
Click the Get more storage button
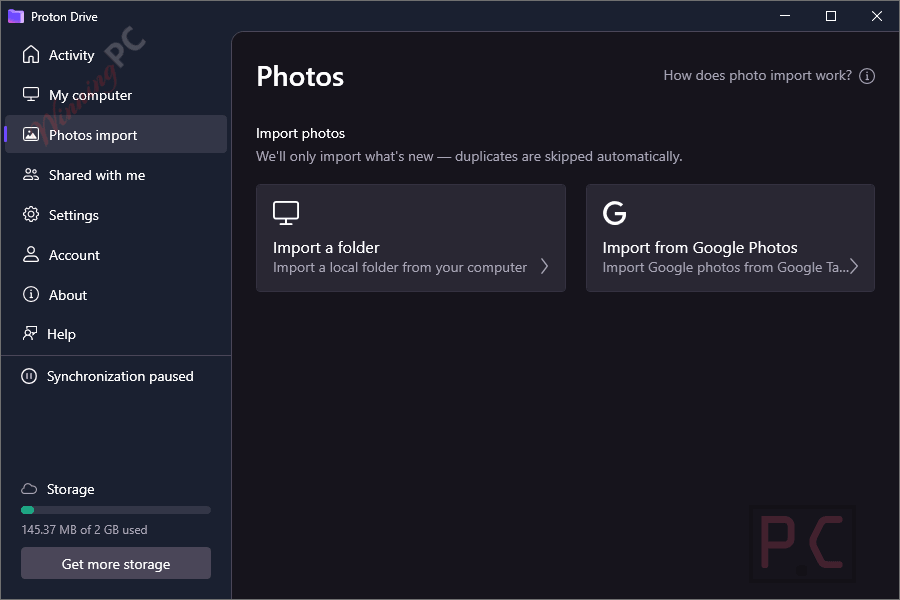coord(116,563)
